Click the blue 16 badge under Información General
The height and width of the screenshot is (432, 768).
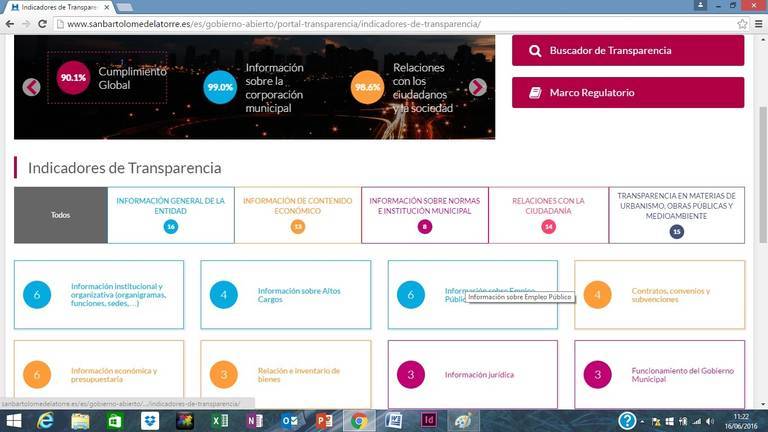170,227
